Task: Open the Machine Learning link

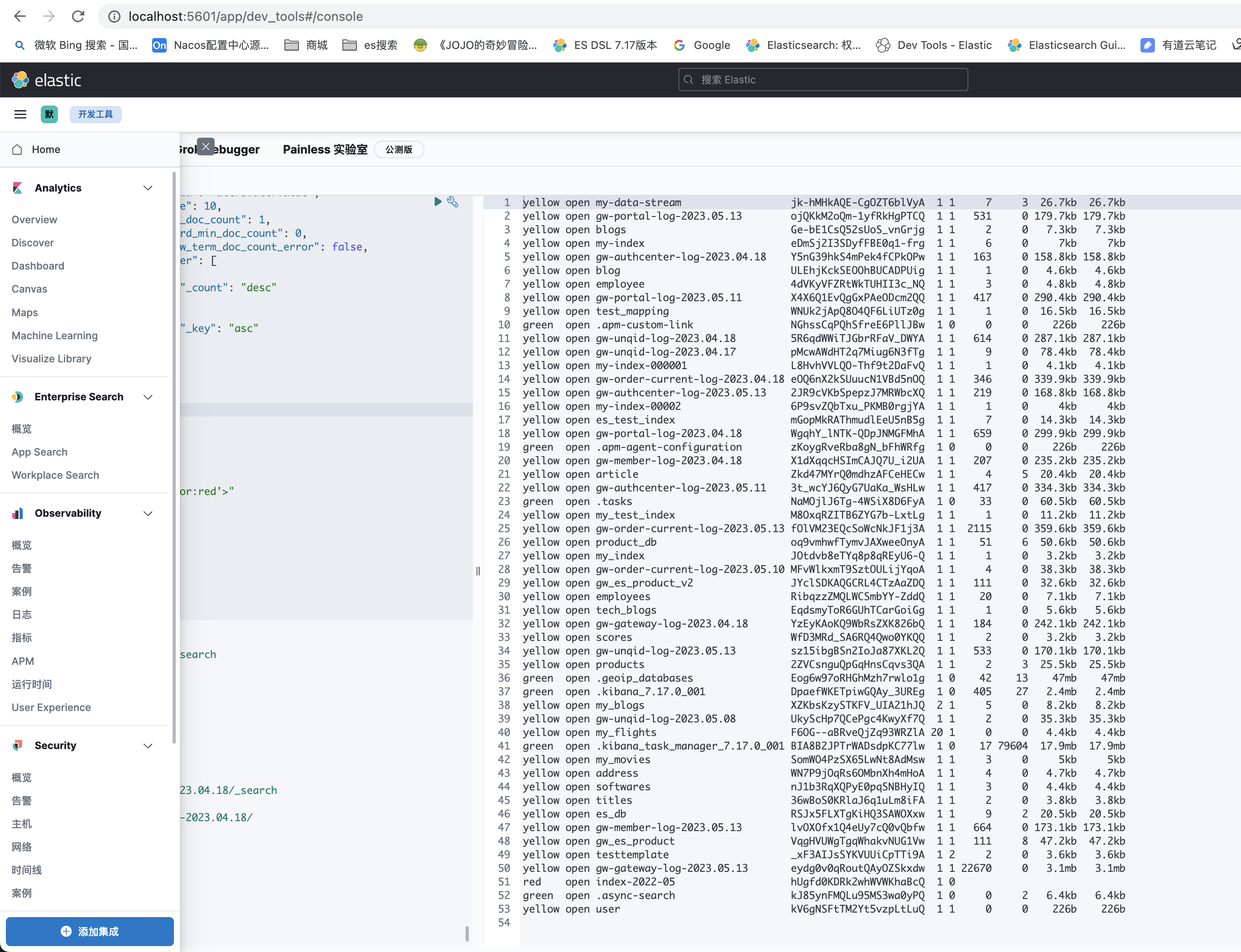Action: [x=54, y=336]
